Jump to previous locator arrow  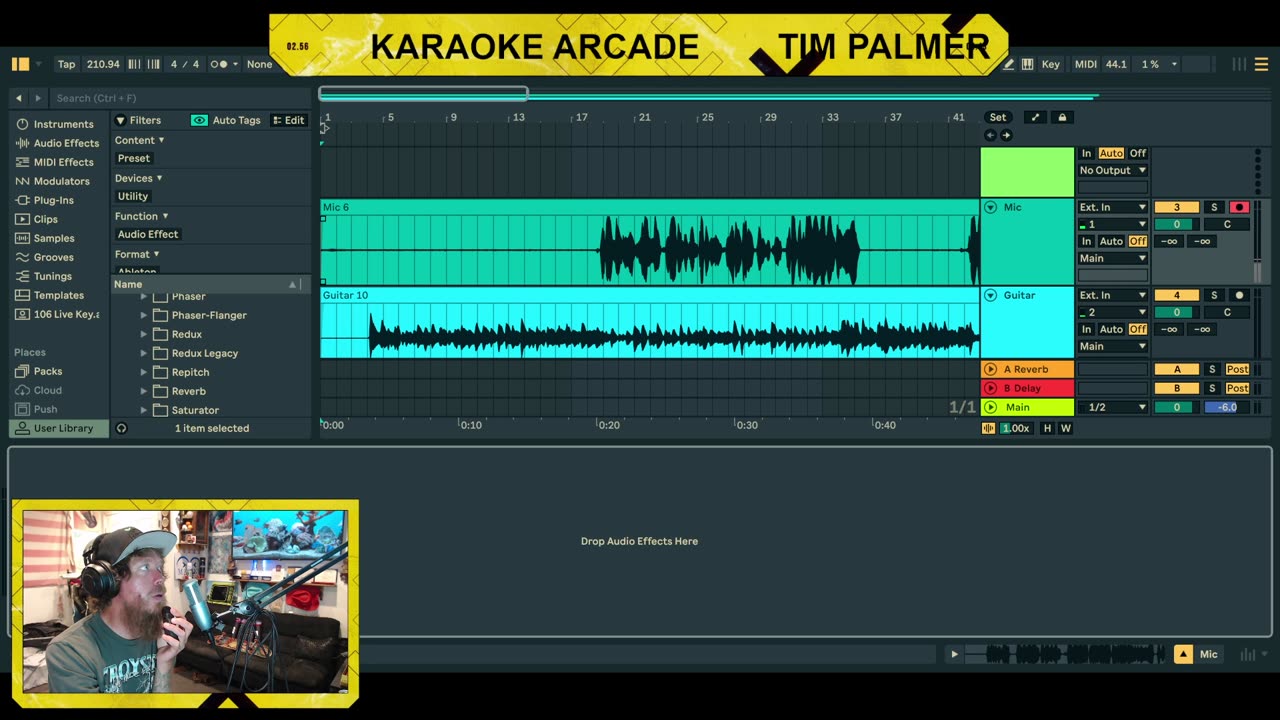990,135
